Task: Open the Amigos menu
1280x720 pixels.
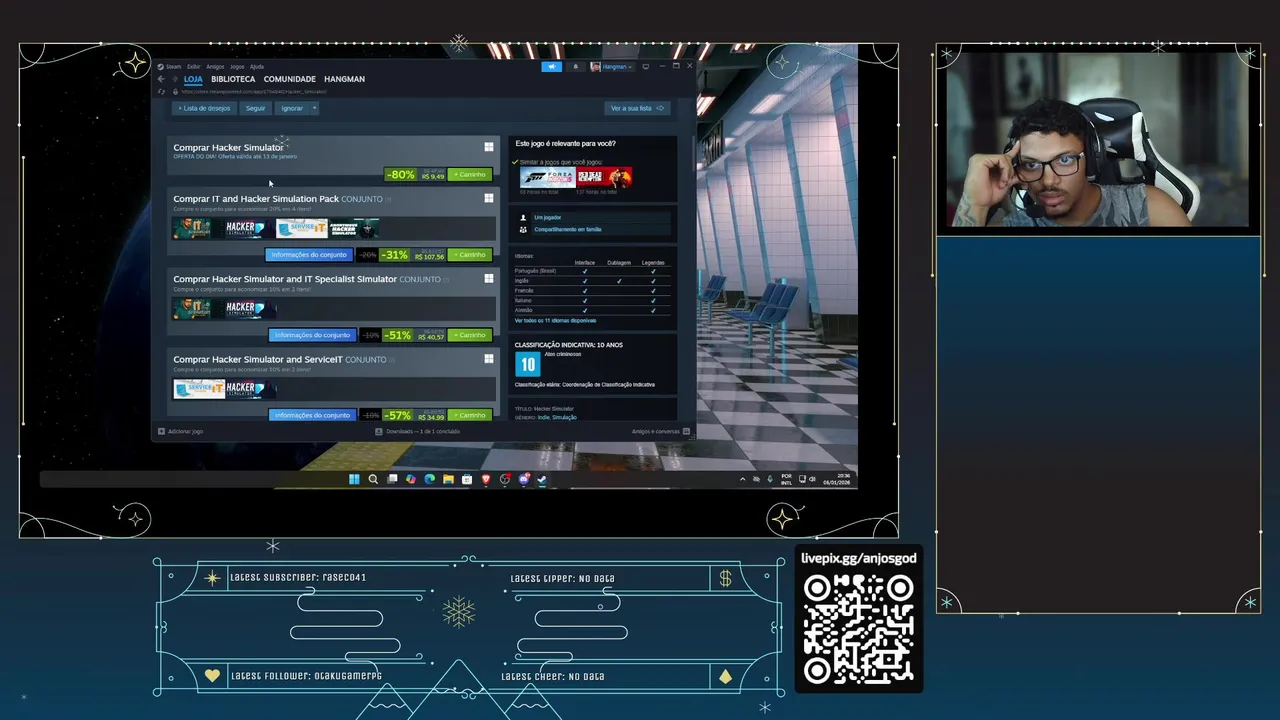Action: pyautogui.click(x=215, y=67)
